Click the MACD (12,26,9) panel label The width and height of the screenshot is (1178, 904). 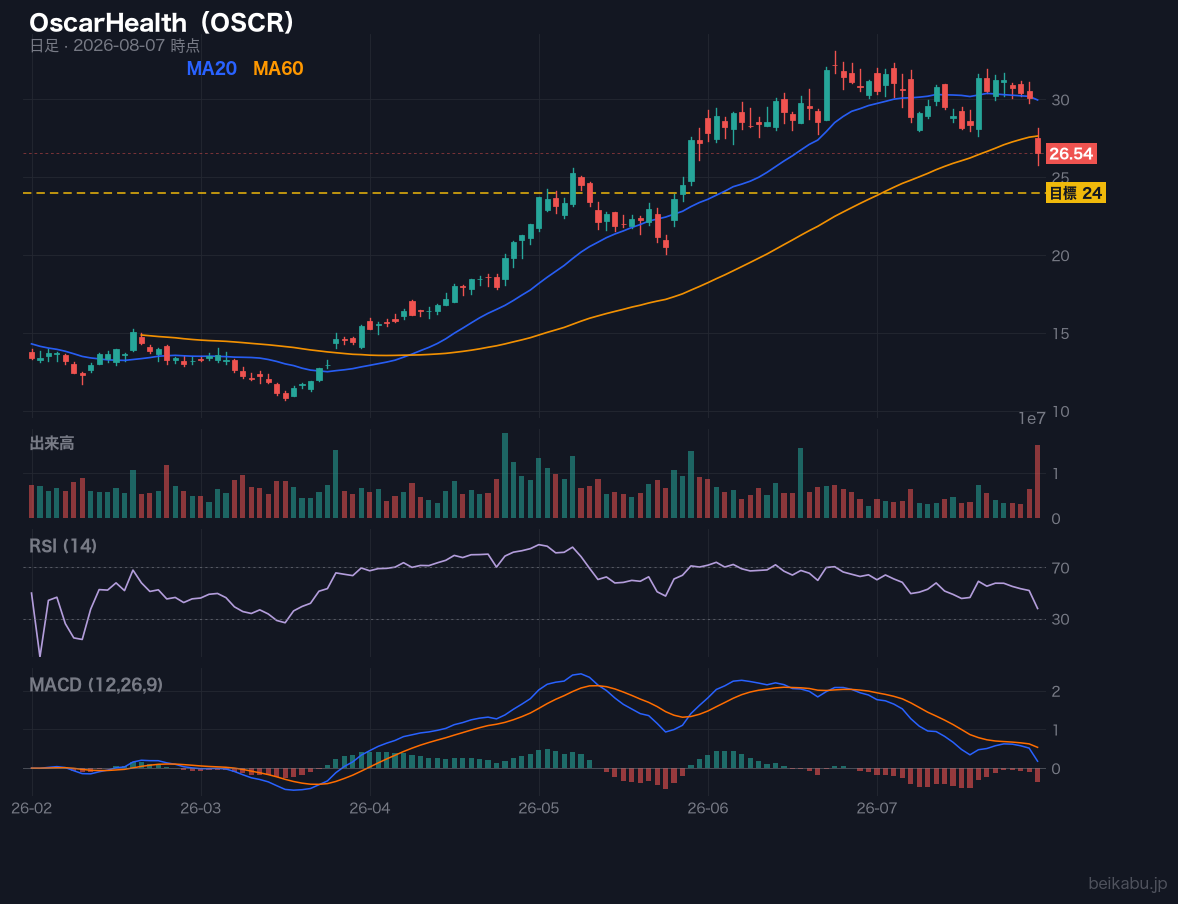(96, 685)
